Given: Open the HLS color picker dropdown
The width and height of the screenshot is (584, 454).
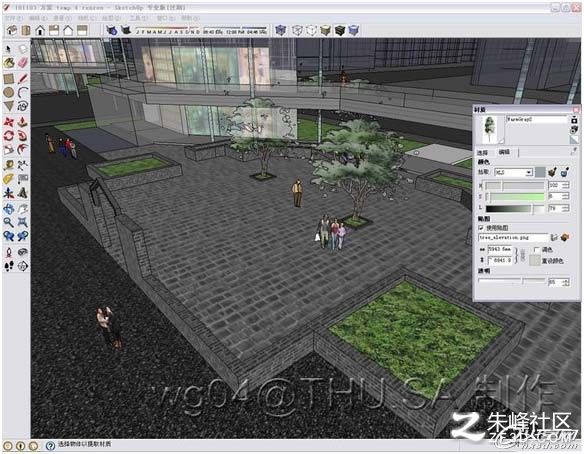Looking at the screenshot, I should 514,172.
